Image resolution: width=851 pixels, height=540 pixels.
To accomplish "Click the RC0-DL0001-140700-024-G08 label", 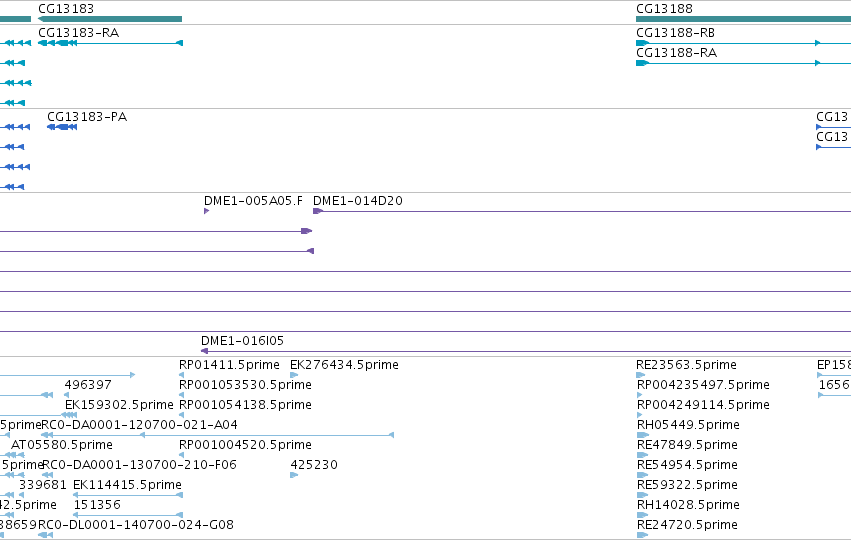I will [136, 525].
